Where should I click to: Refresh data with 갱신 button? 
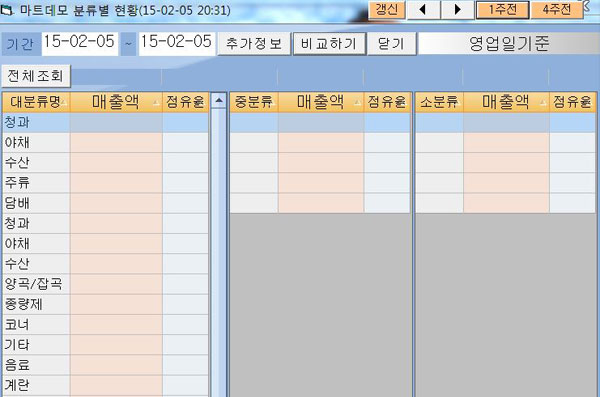(386, 10)
